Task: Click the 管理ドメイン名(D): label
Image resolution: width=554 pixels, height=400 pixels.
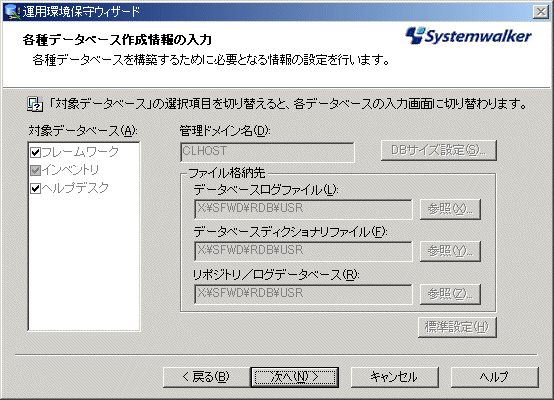Action: click(225, 131)
